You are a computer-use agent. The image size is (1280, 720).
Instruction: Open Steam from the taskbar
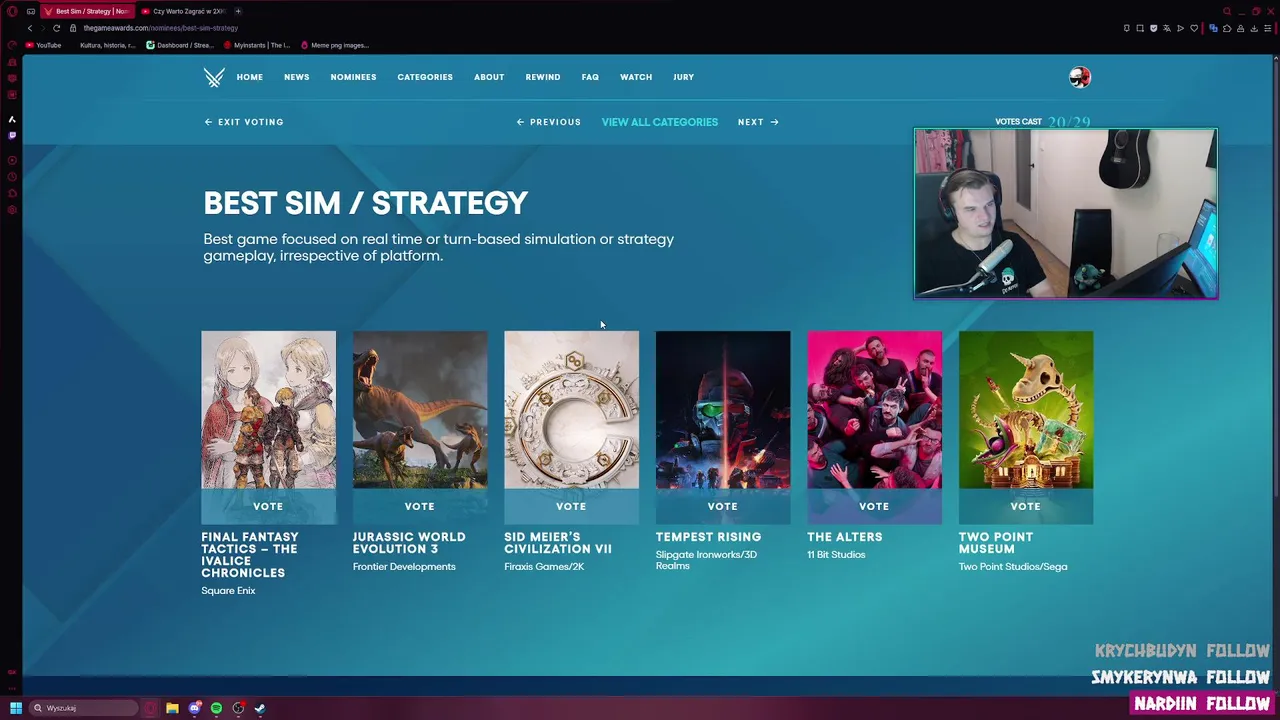[x=260, y=708]
